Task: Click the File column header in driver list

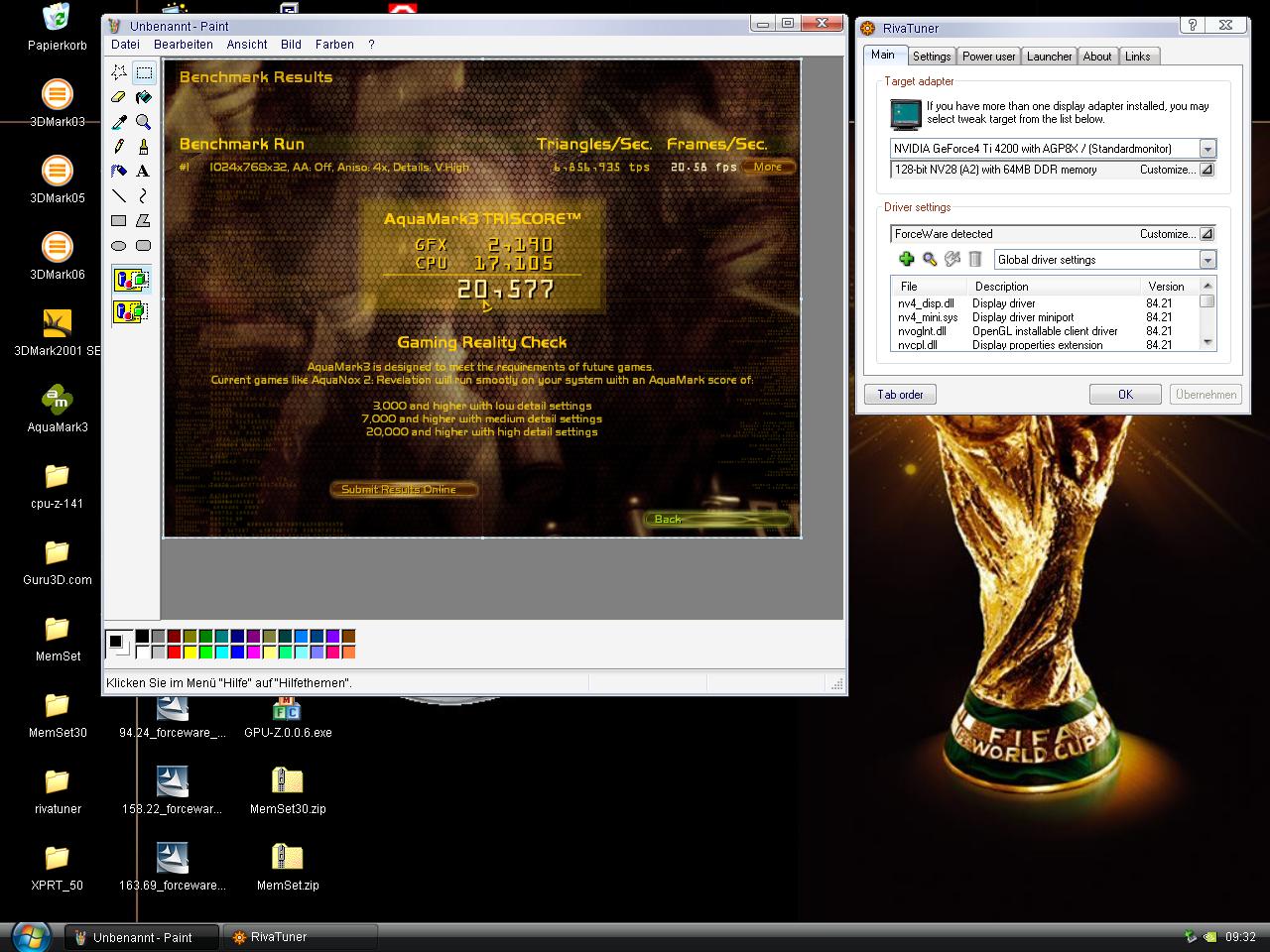Action: click(x=930, y=286)
